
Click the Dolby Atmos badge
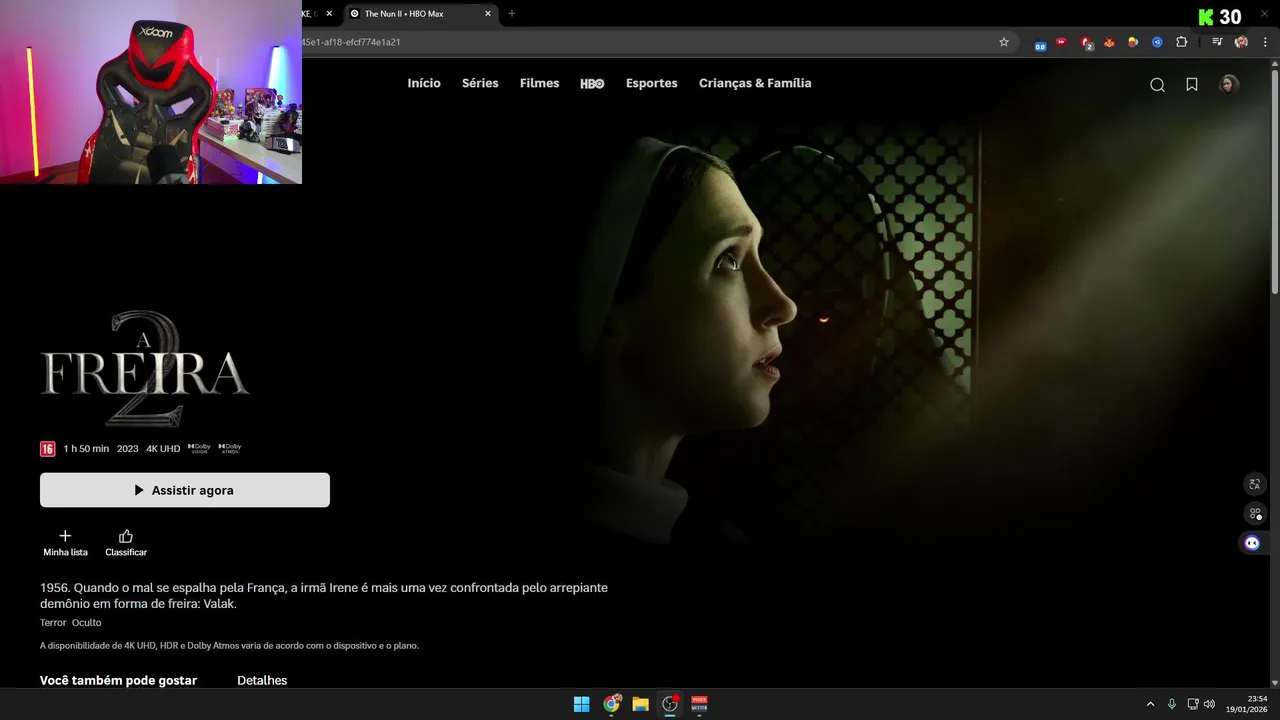230,448
